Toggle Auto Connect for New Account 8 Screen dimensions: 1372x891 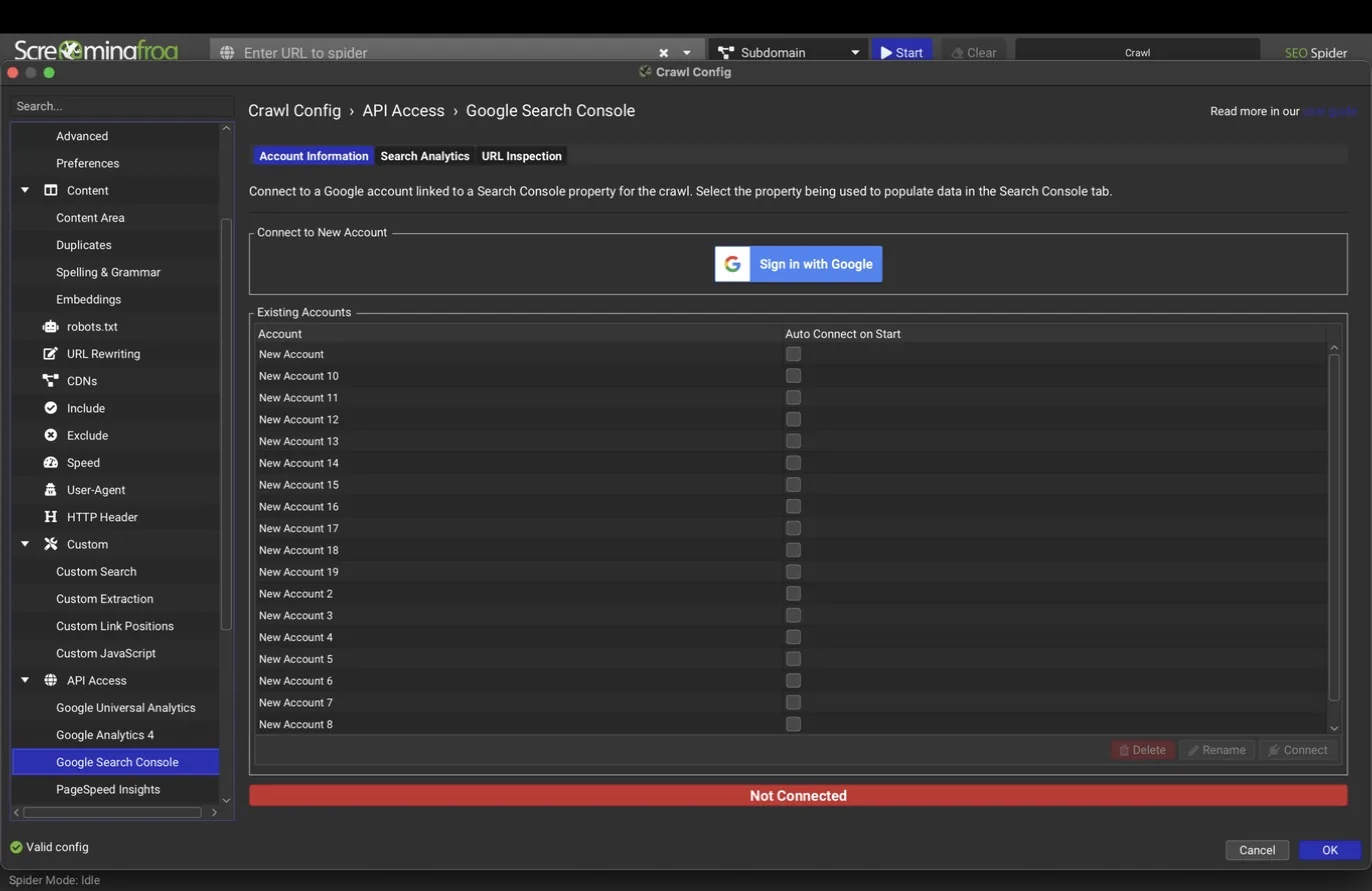click(793, 724)
